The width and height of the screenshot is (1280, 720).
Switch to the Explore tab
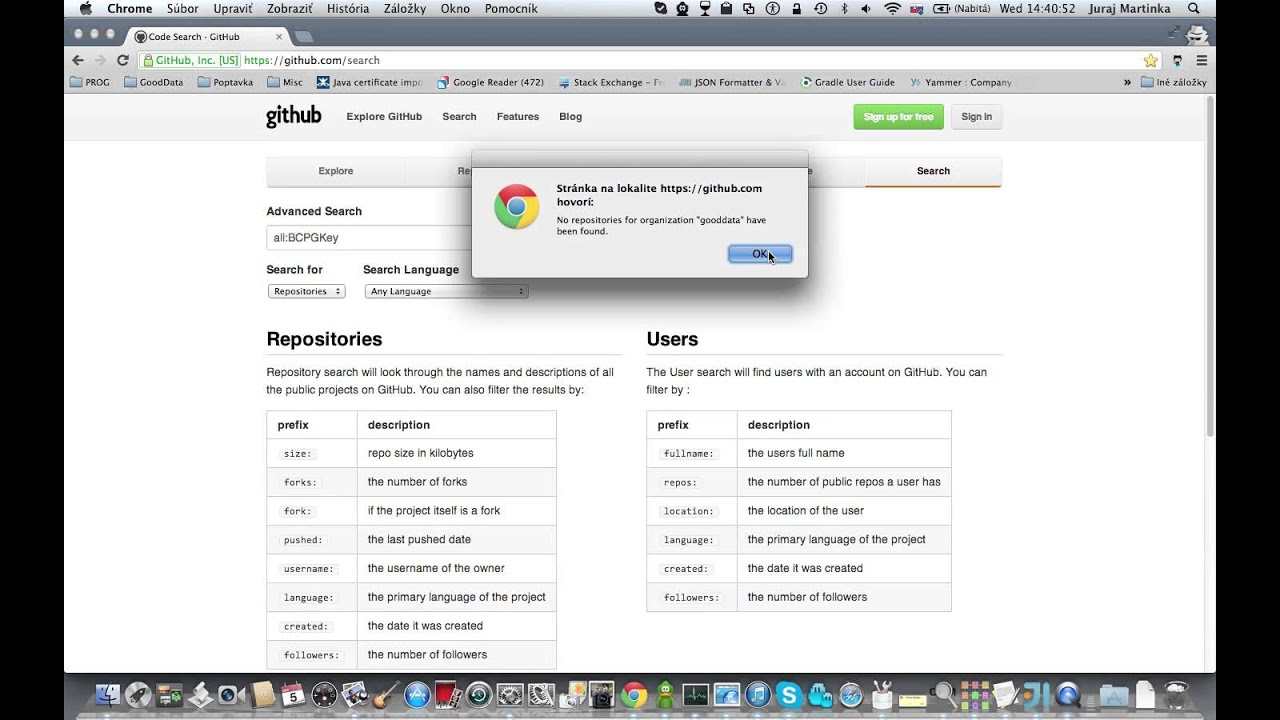pos(336,171)
